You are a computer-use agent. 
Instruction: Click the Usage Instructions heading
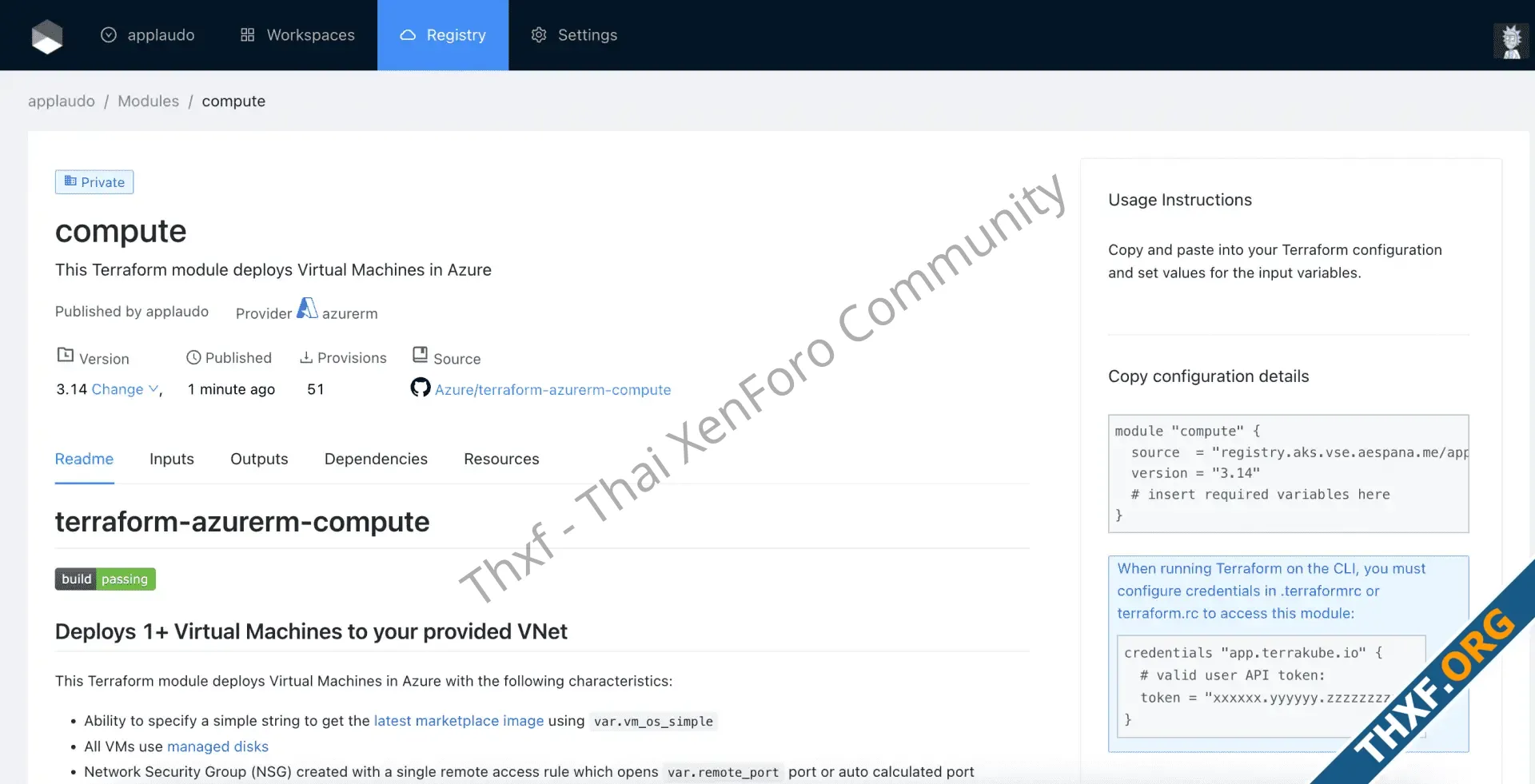(1180, 200)
